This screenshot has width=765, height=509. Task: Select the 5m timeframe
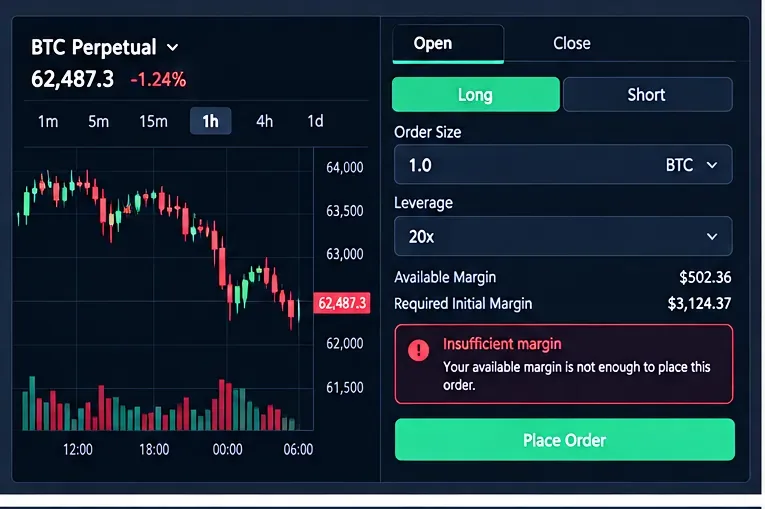(x=98, y=121)
